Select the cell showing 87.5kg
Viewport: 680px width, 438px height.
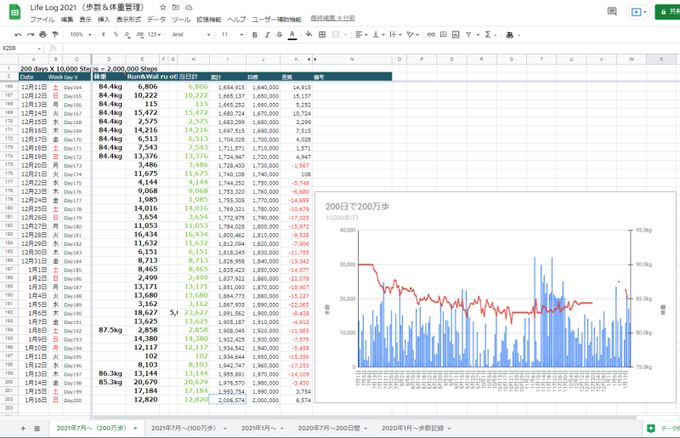[x=109, y=330]
